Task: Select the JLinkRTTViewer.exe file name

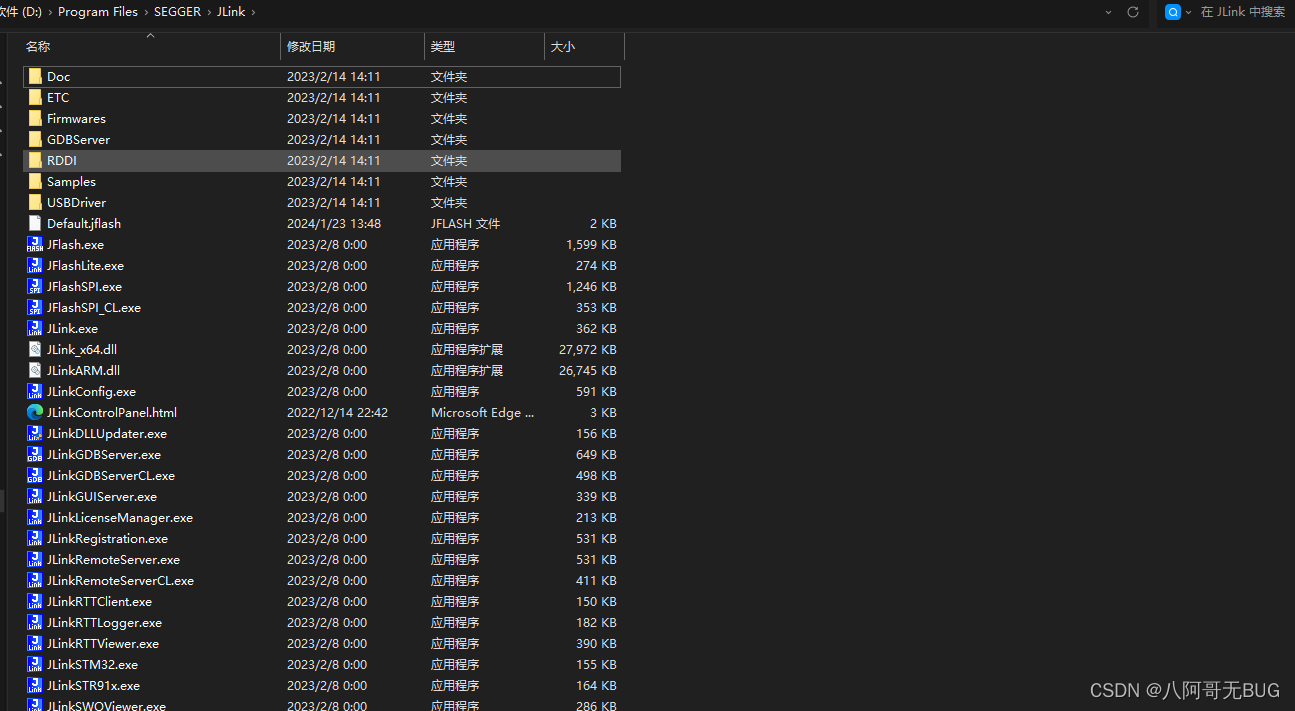Action: point(103,643)
